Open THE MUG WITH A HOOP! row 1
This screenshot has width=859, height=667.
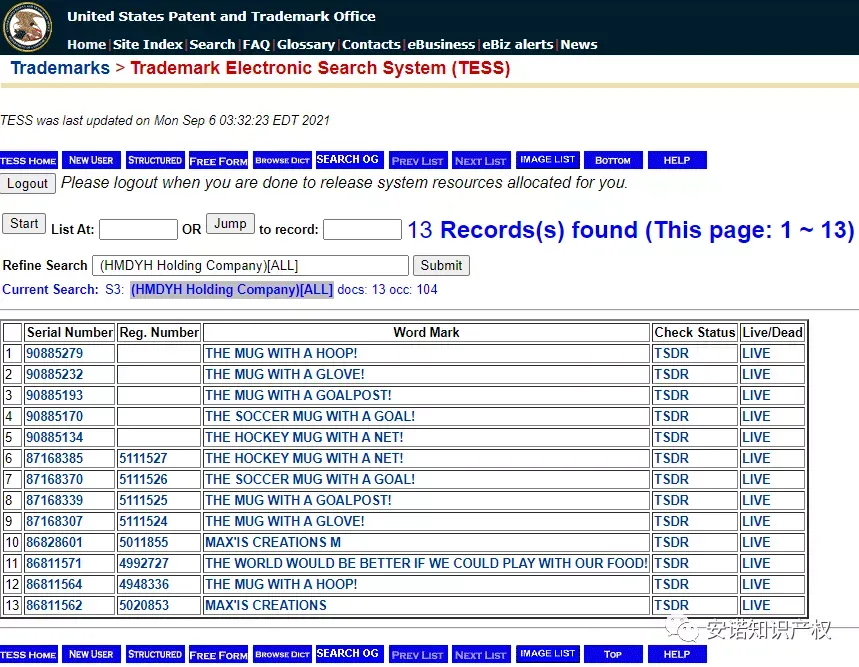pyautogui.click(x=281, y=353)
